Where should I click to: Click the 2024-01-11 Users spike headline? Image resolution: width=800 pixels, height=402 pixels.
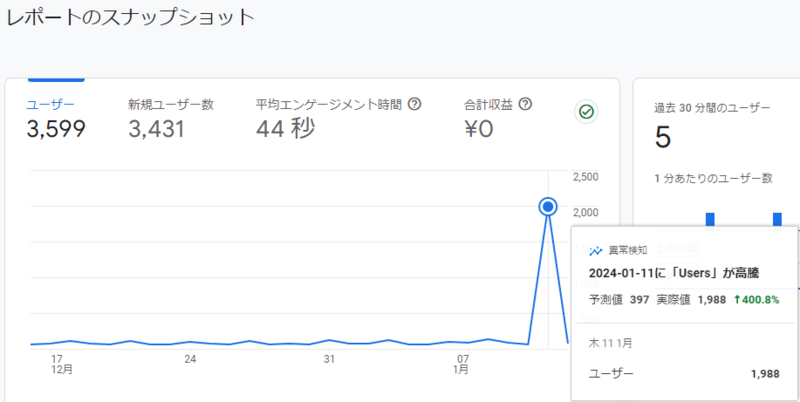(x=674, y=273)
